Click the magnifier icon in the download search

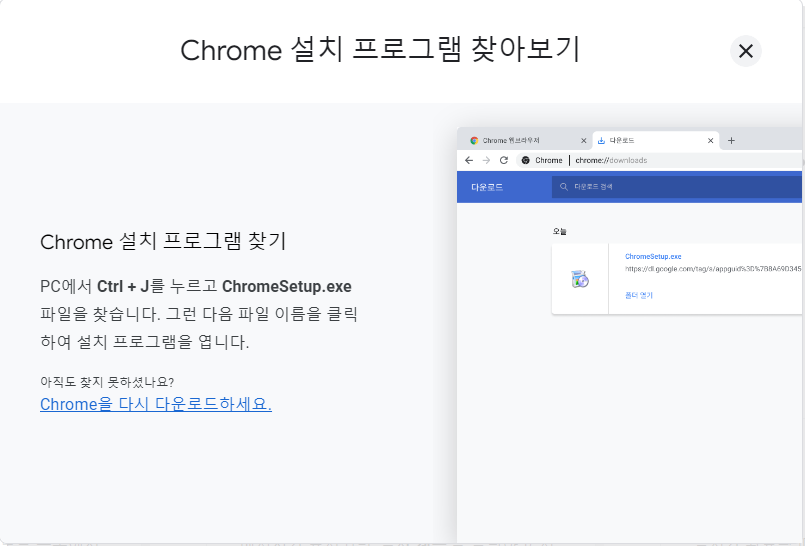[x=564, y=187]
